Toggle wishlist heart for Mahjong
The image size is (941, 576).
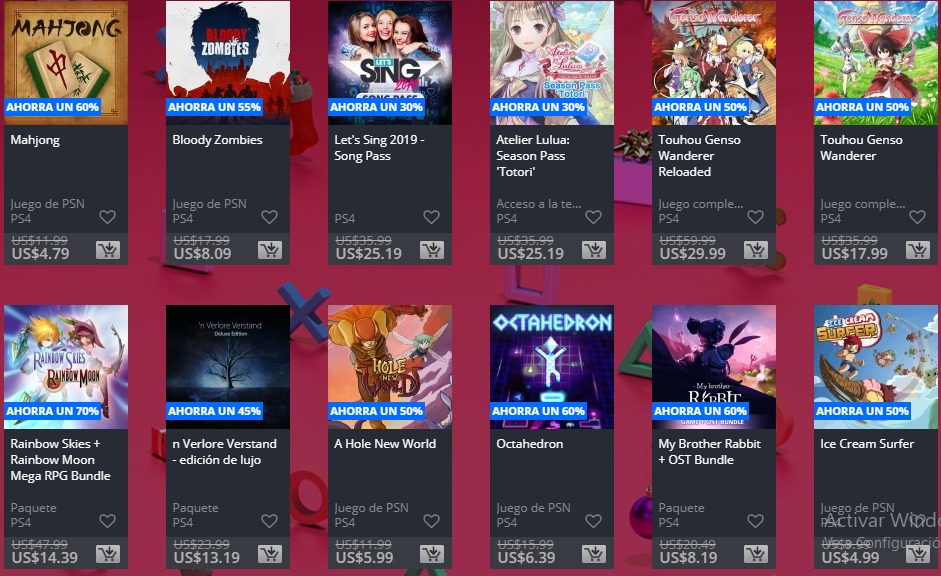pos(107,217)
